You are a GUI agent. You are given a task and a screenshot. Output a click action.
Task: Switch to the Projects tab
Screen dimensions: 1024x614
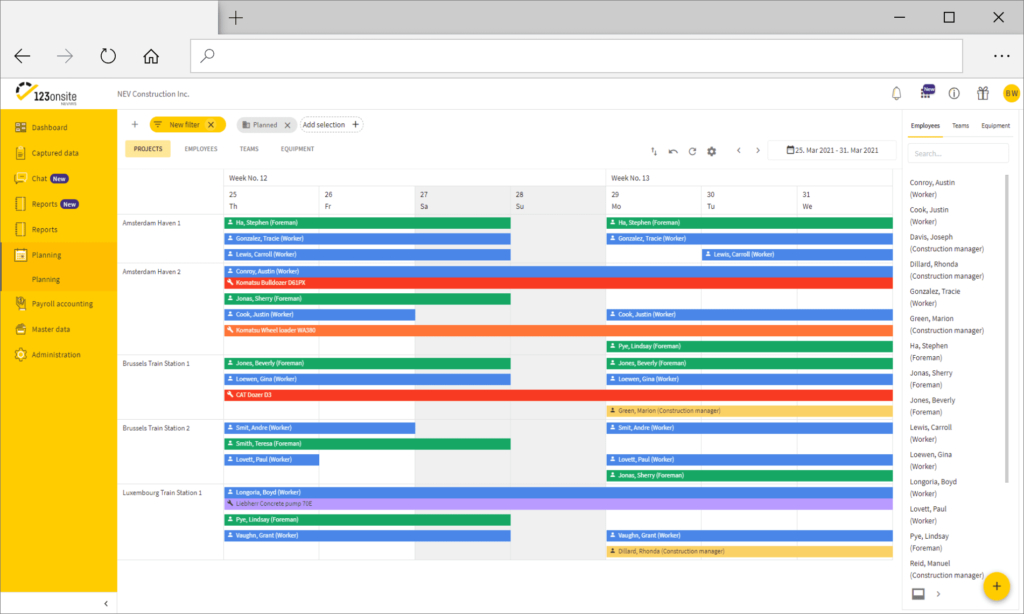tap(148, 149)
